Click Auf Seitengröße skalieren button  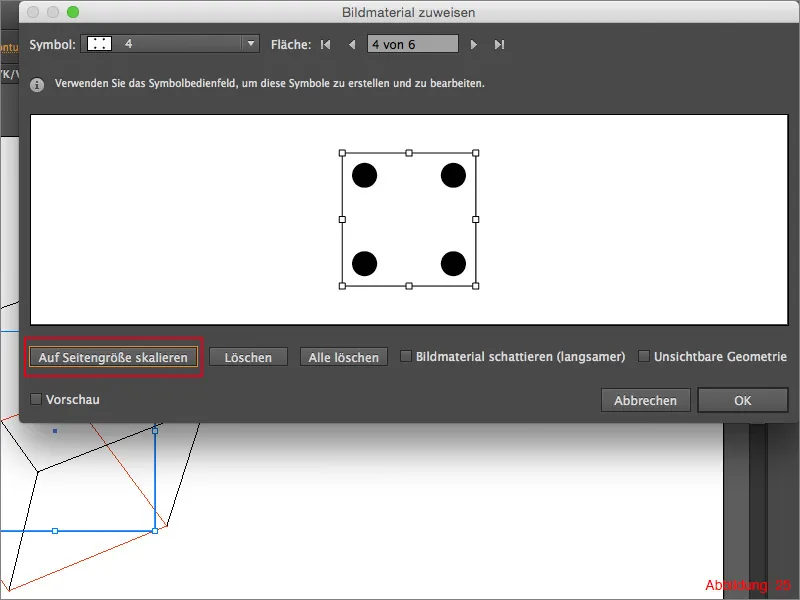pos(113,357)
